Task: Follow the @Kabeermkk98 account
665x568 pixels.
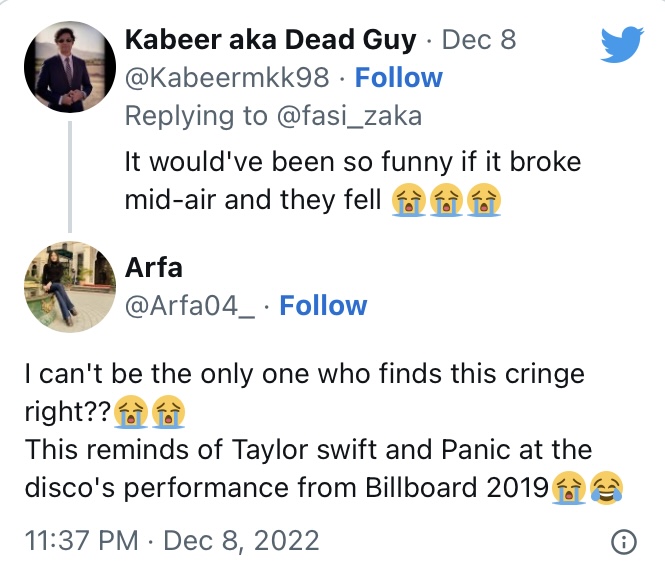Action: (398, 78)
